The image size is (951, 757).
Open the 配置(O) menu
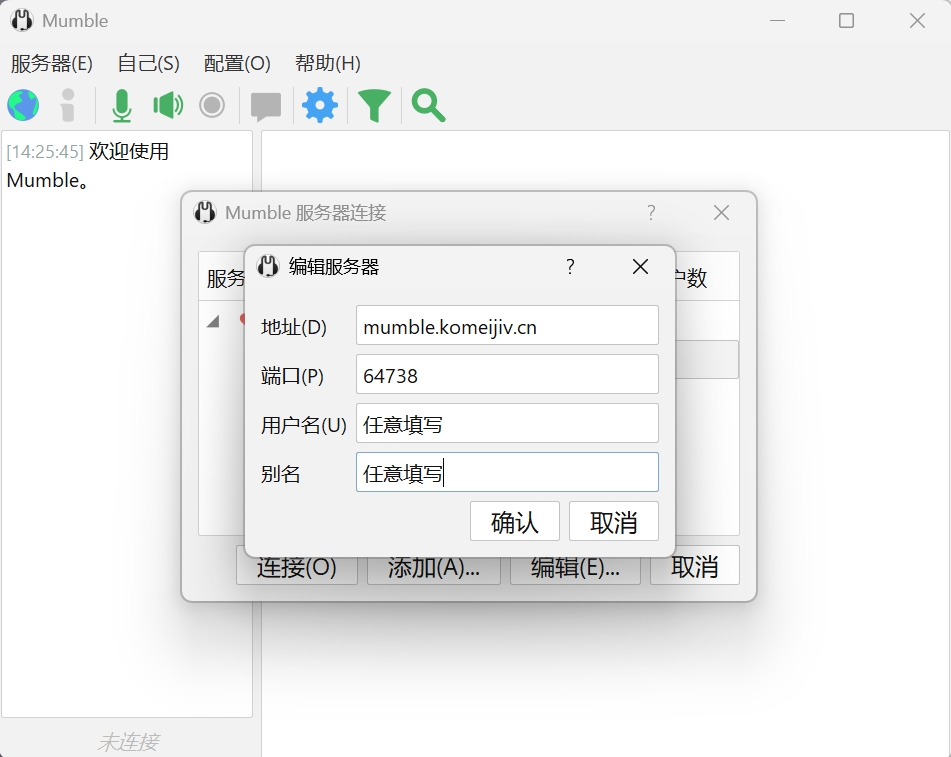click(237, 63)
